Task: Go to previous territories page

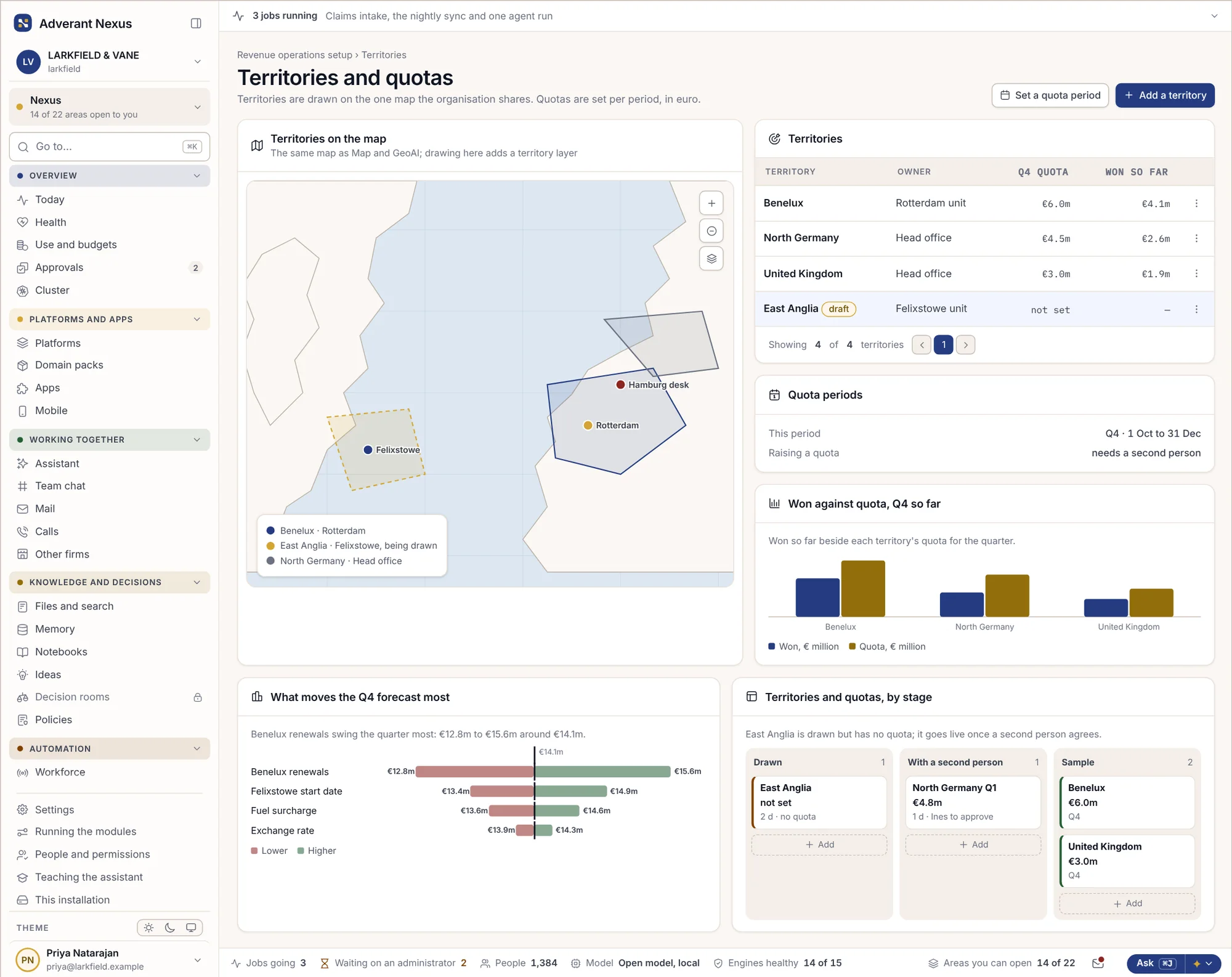Action: (x=922, y=345)
